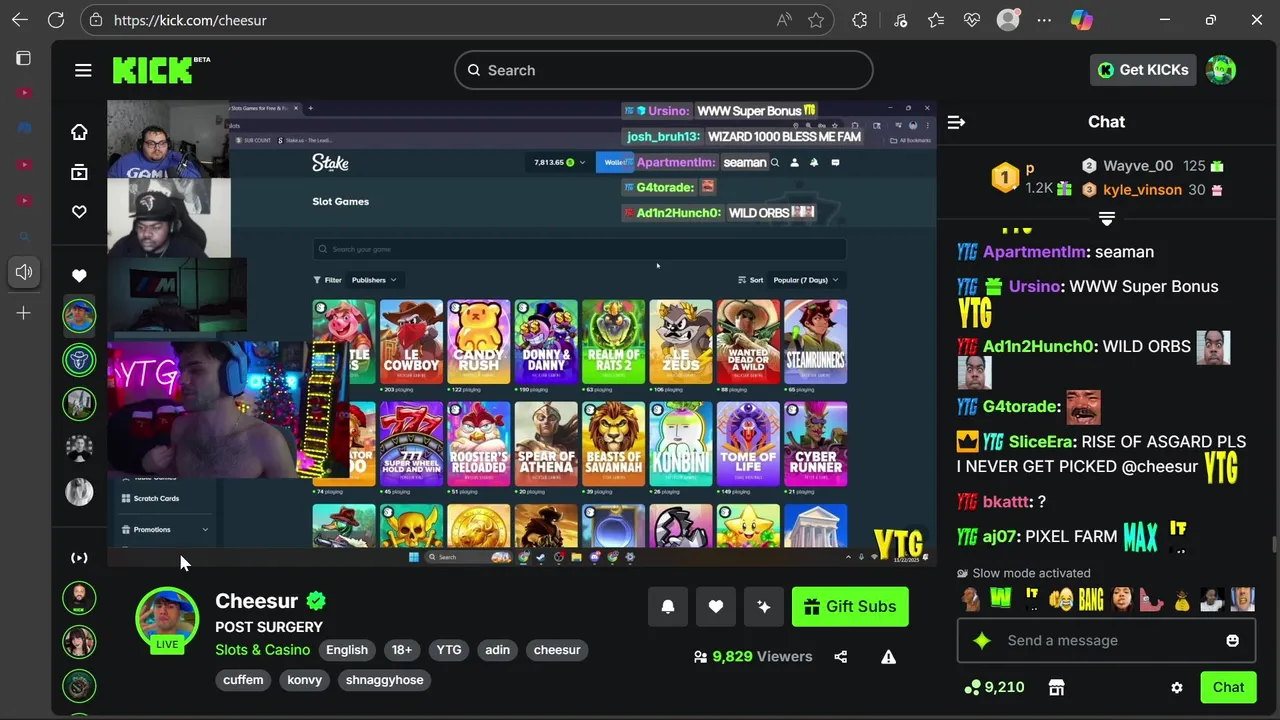Select the cuffem tag

click(243, 680)
